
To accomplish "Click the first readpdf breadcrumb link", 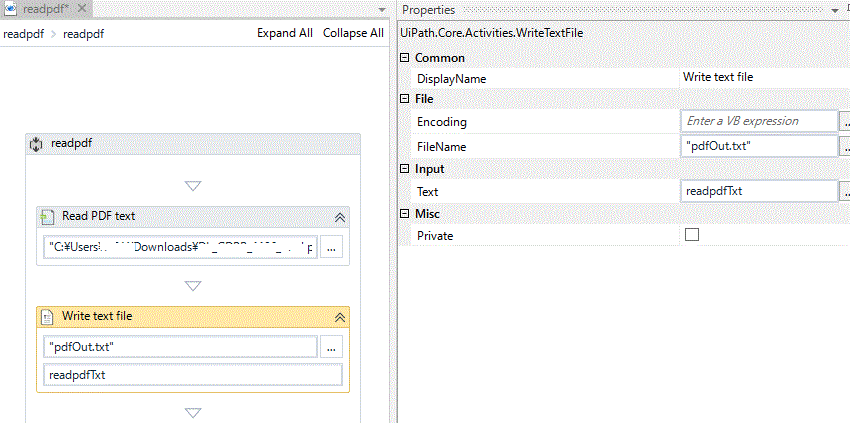I will (x=23, y=34).
